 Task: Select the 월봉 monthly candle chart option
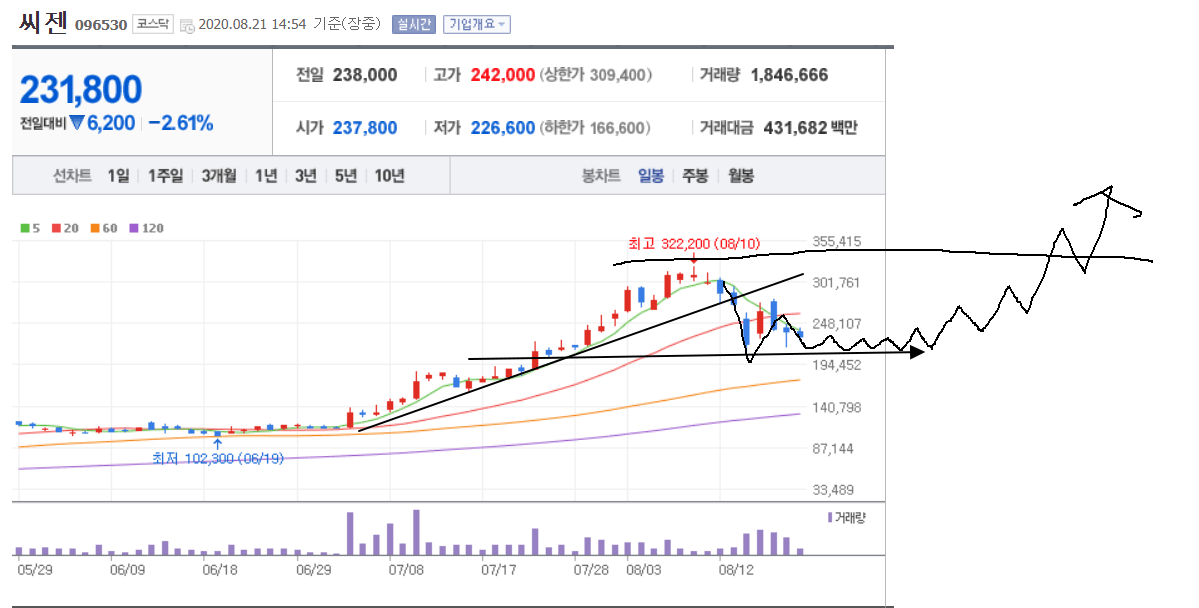[x=741, y=176]
